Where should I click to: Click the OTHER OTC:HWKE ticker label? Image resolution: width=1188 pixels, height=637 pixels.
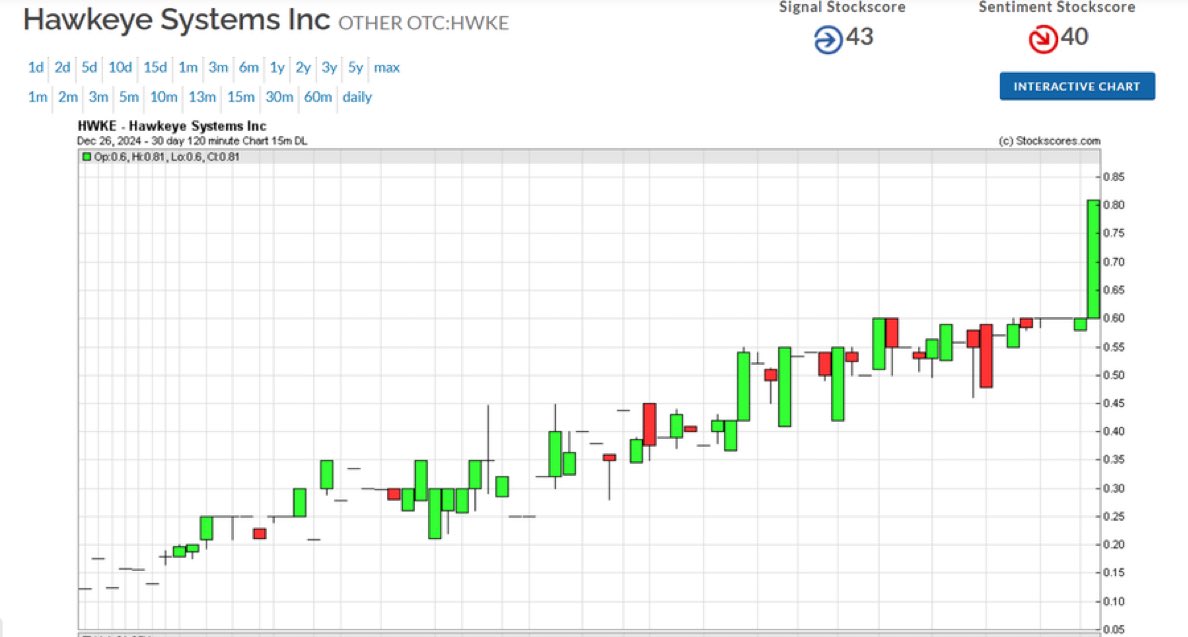(x=424, y=23)
